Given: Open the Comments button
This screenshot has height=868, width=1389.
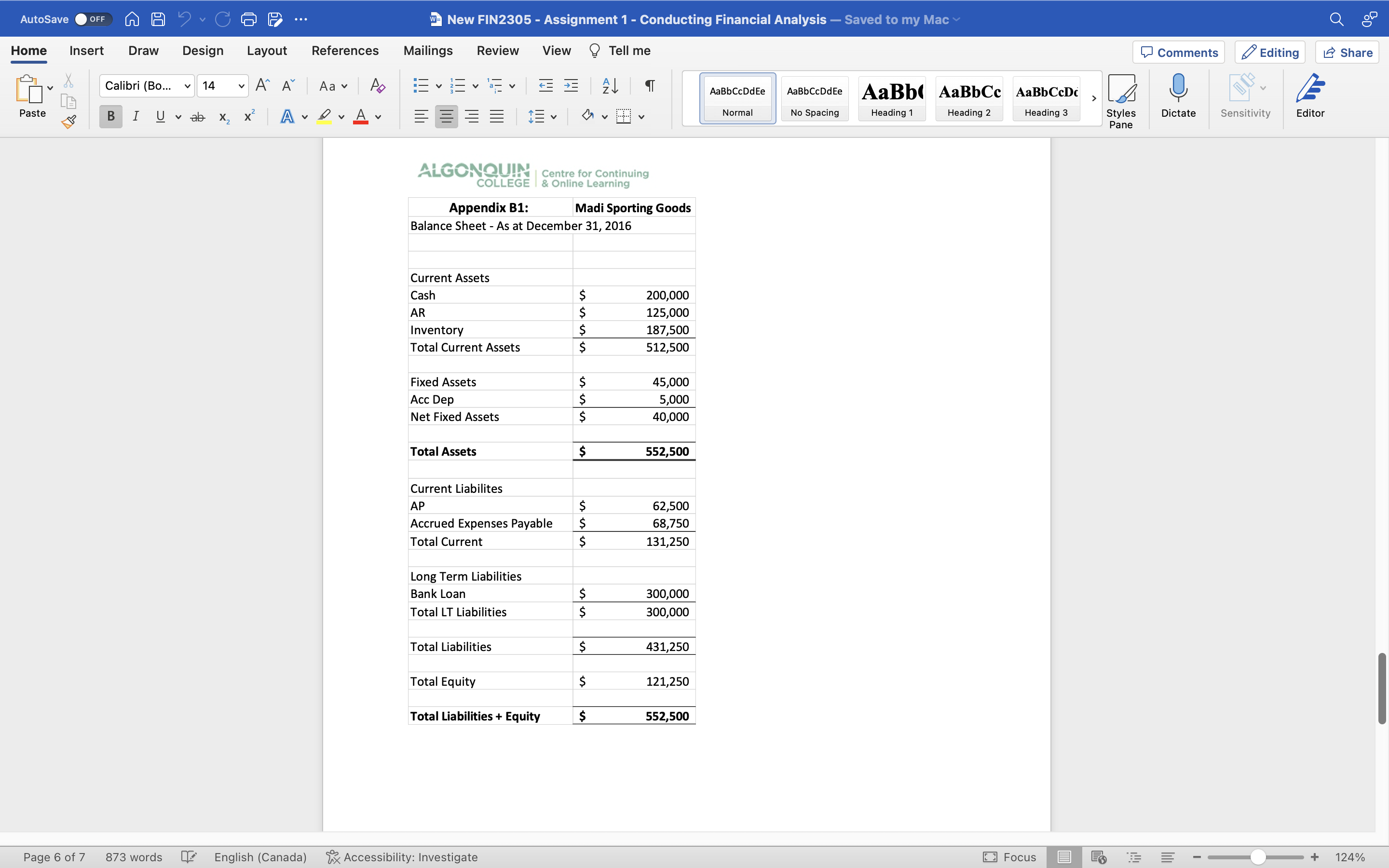Looking at the screenshot, I should tap(1178, 52).
